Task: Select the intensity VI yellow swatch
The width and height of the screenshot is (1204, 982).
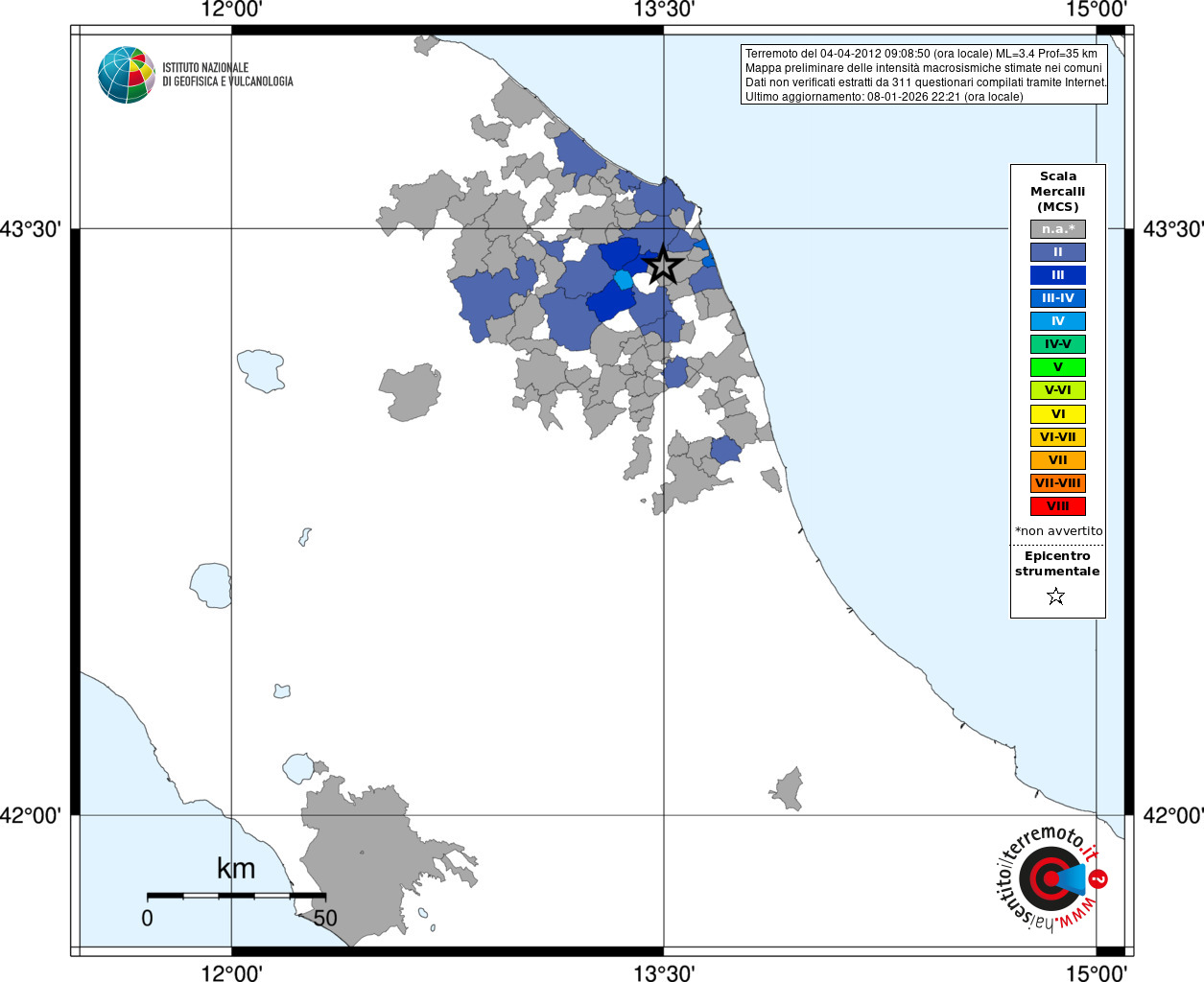Action: 1058,414
